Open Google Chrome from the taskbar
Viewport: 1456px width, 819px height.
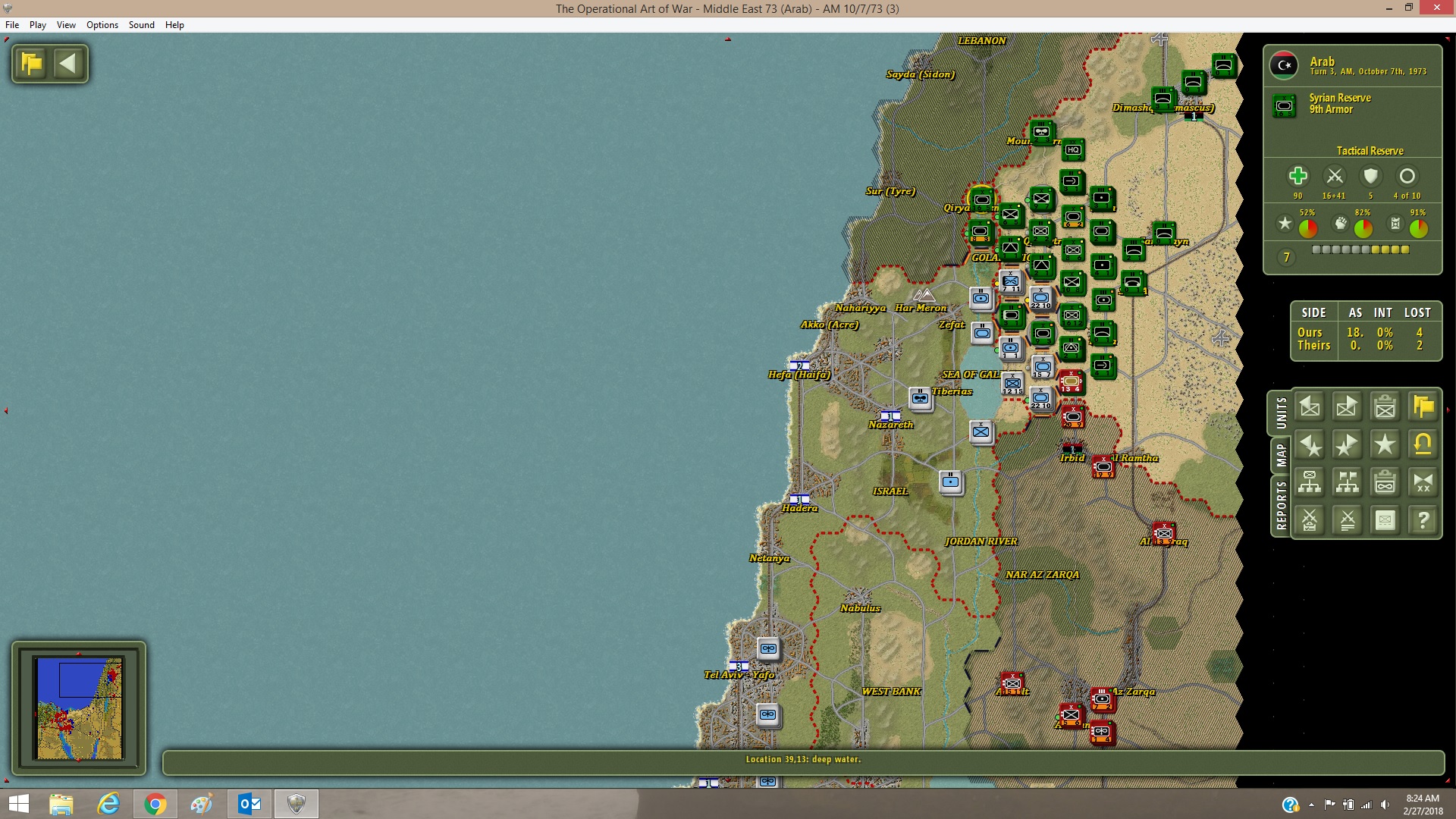click(155, 804)
